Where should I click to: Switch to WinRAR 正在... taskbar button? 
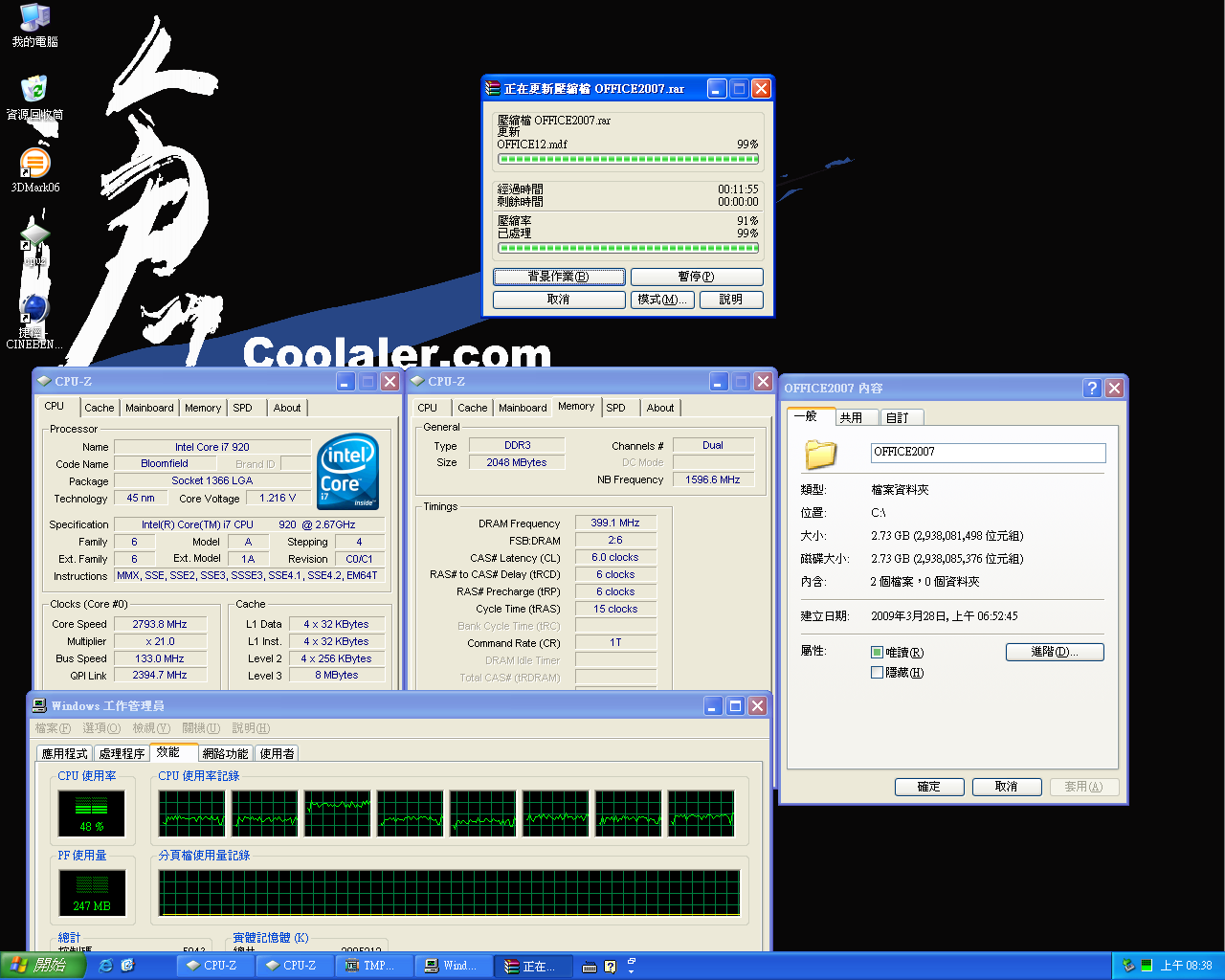[533, 966]
